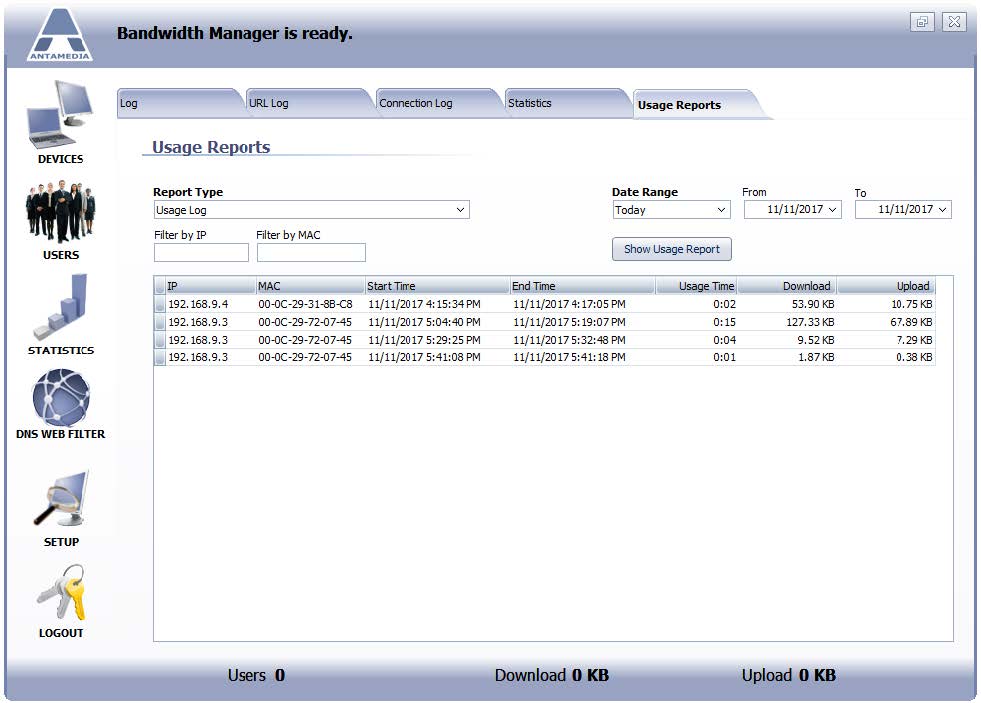Sort by the End Time column header
This screenshot has height=703, width=981.
tap(582, 286)
